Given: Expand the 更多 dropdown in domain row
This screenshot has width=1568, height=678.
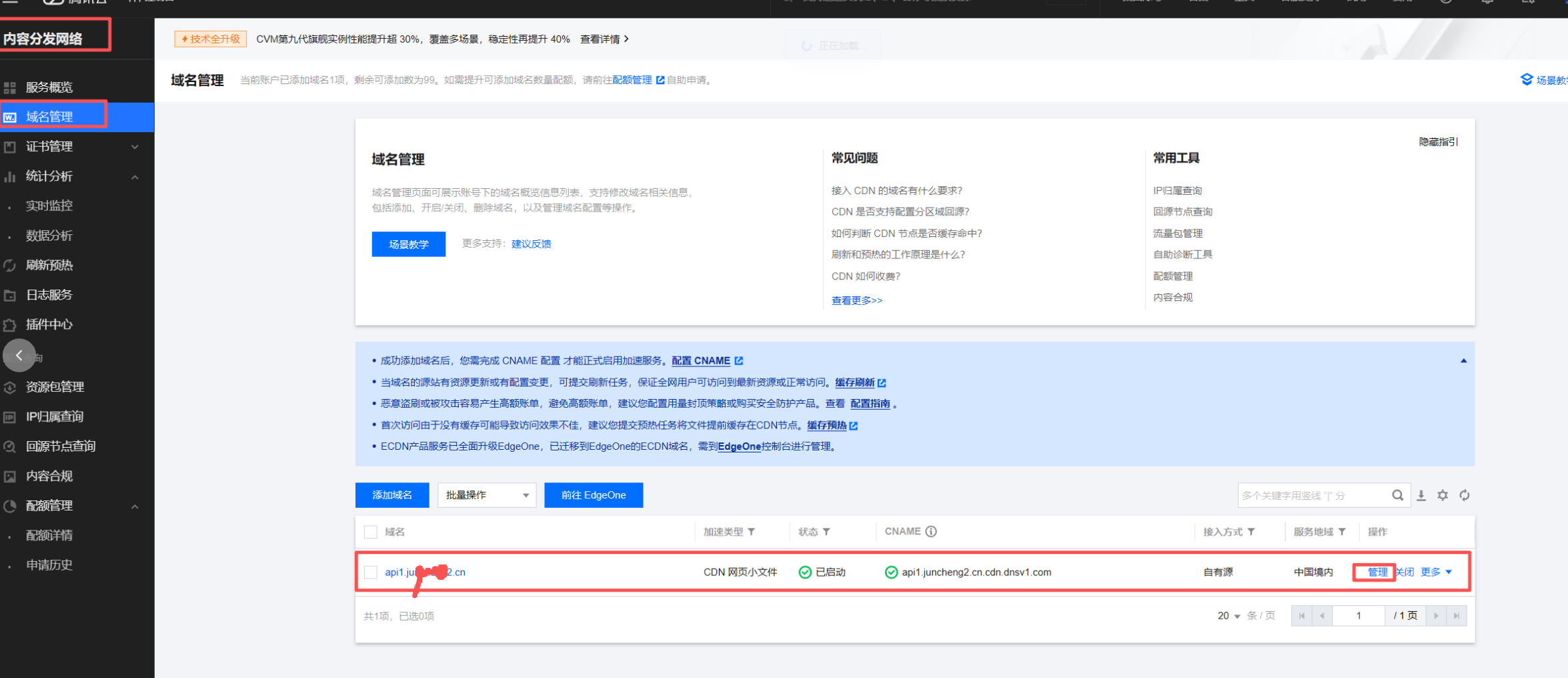Looking at the screenshot, I should point(1436,572).
